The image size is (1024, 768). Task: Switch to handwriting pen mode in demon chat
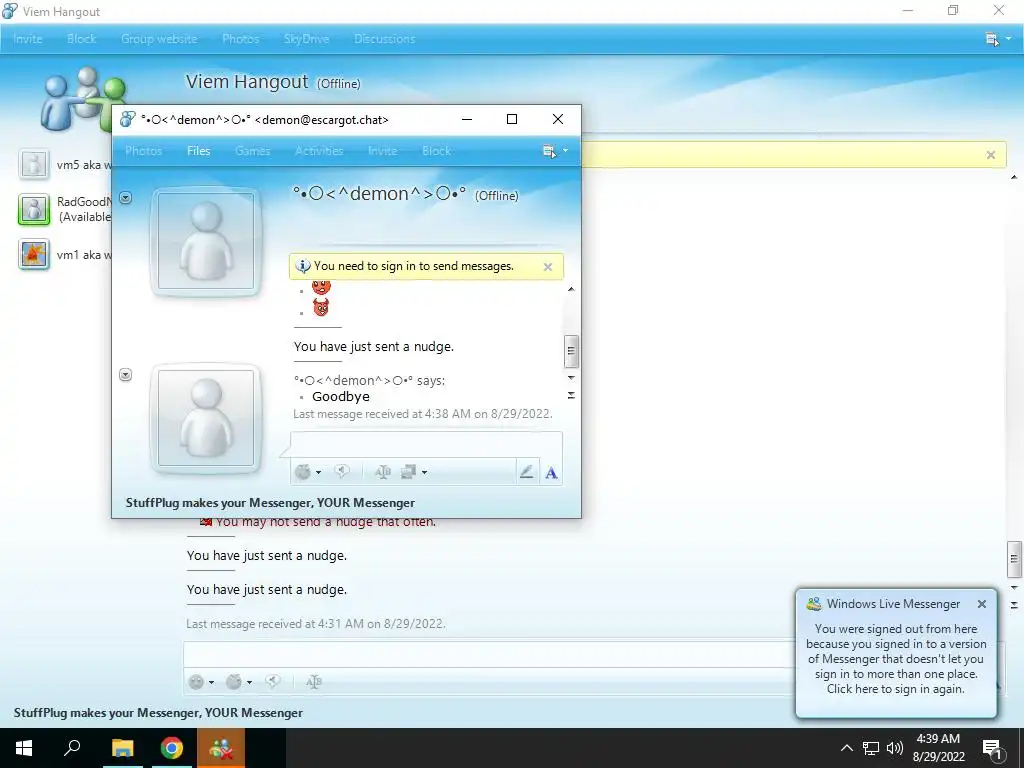pos(526,472)
